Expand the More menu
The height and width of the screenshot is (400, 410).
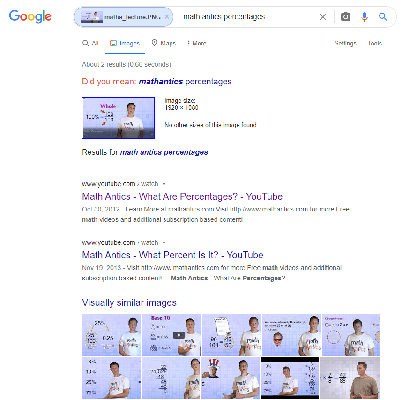click(x=197, y=43)
